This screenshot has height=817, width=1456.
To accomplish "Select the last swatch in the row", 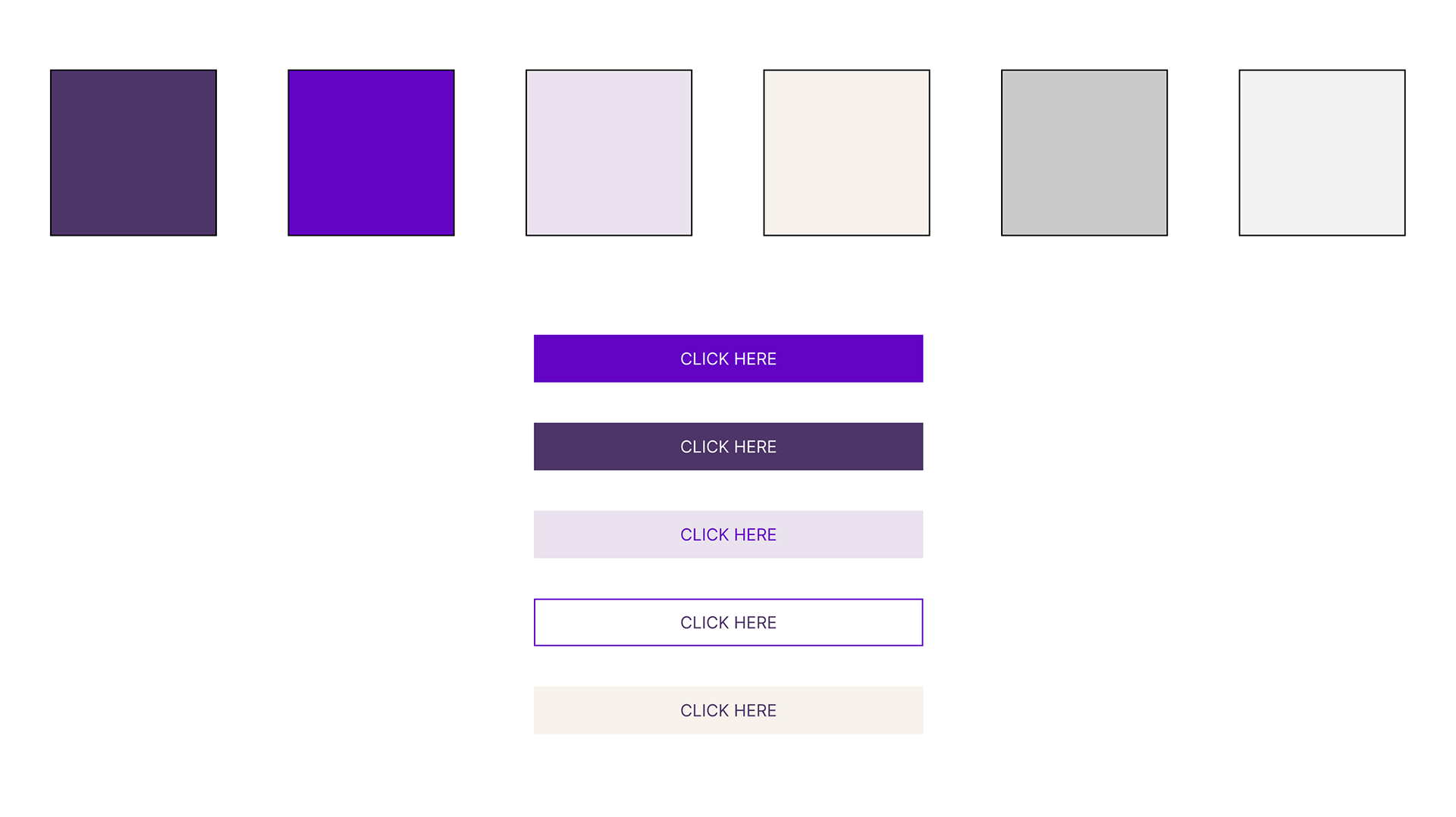I will pyautogui.click(x=1322, y=152).
